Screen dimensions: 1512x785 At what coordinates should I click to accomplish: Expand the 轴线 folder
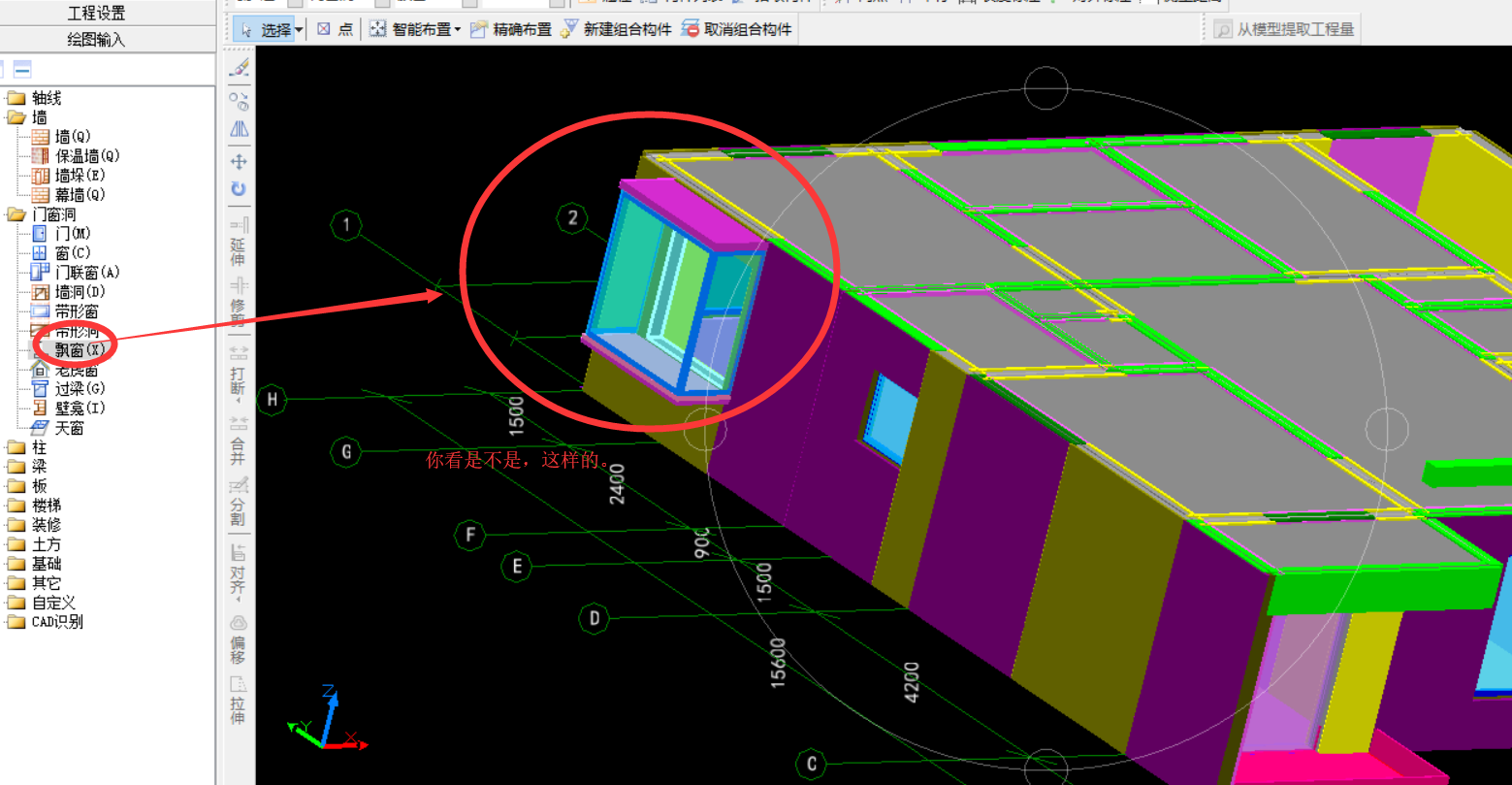(x=16, y=98)
